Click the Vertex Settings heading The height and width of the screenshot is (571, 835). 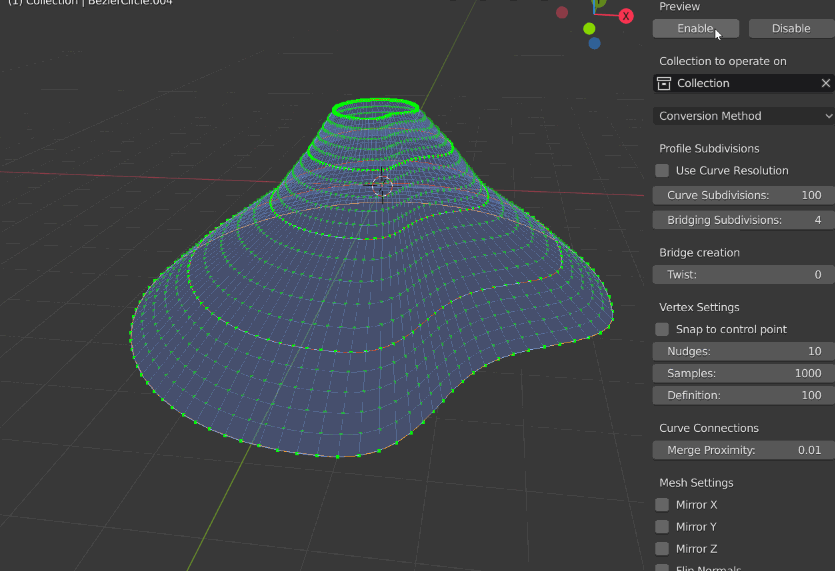699,307
